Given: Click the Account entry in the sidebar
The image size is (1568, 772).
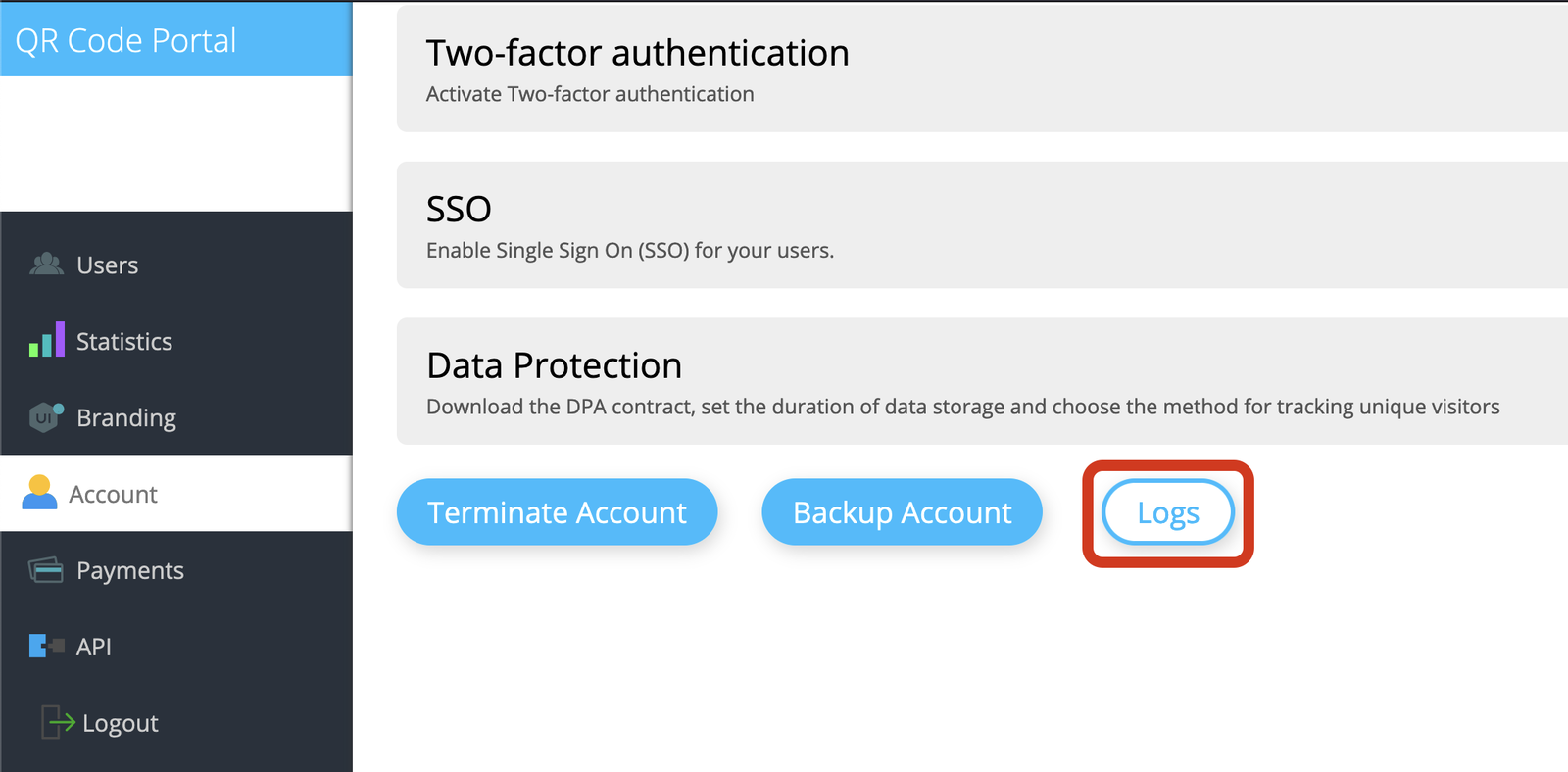Looking at the screenshot, I should tap(113, 493).
